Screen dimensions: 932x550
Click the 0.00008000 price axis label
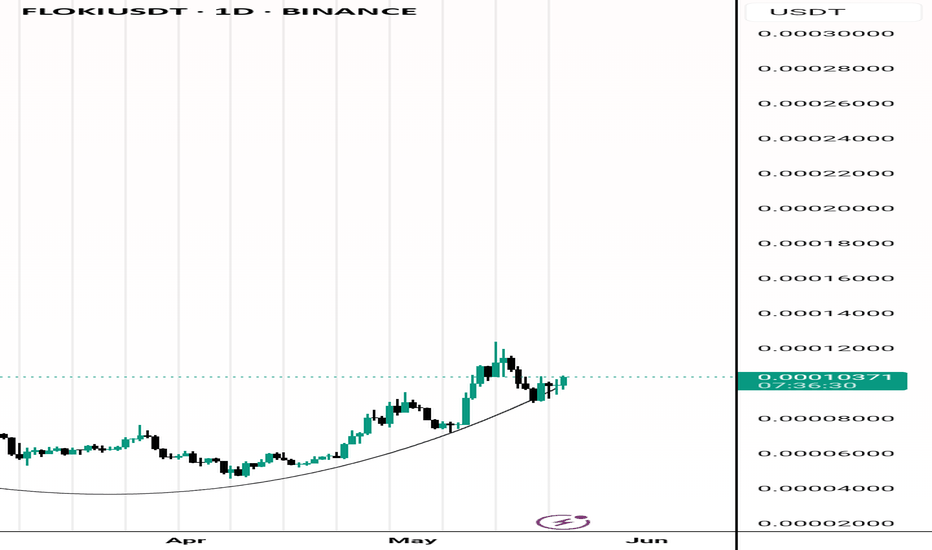pos(826,419)
